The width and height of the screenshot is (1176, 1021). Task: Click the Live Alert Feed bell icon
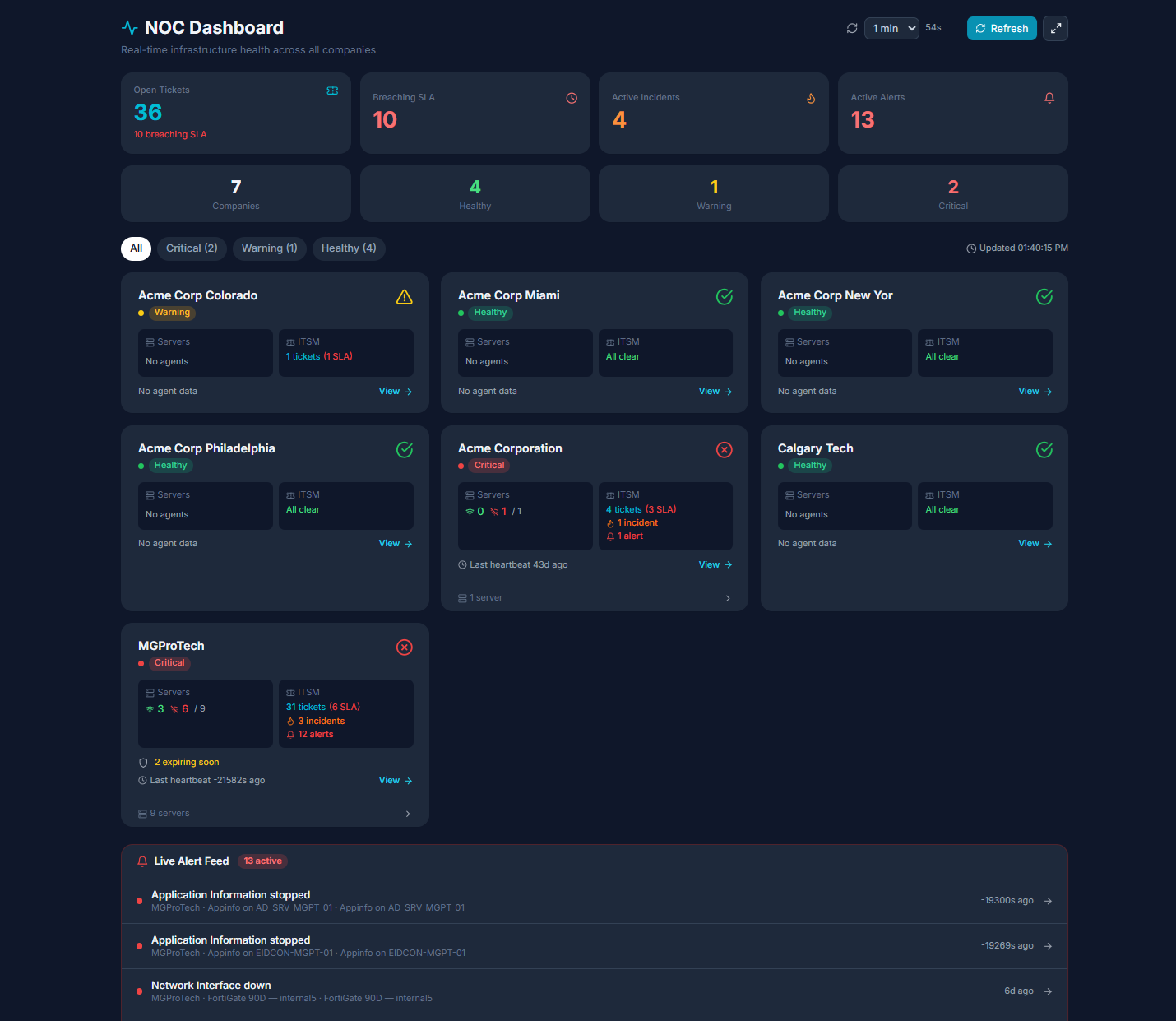coord(142,861)
